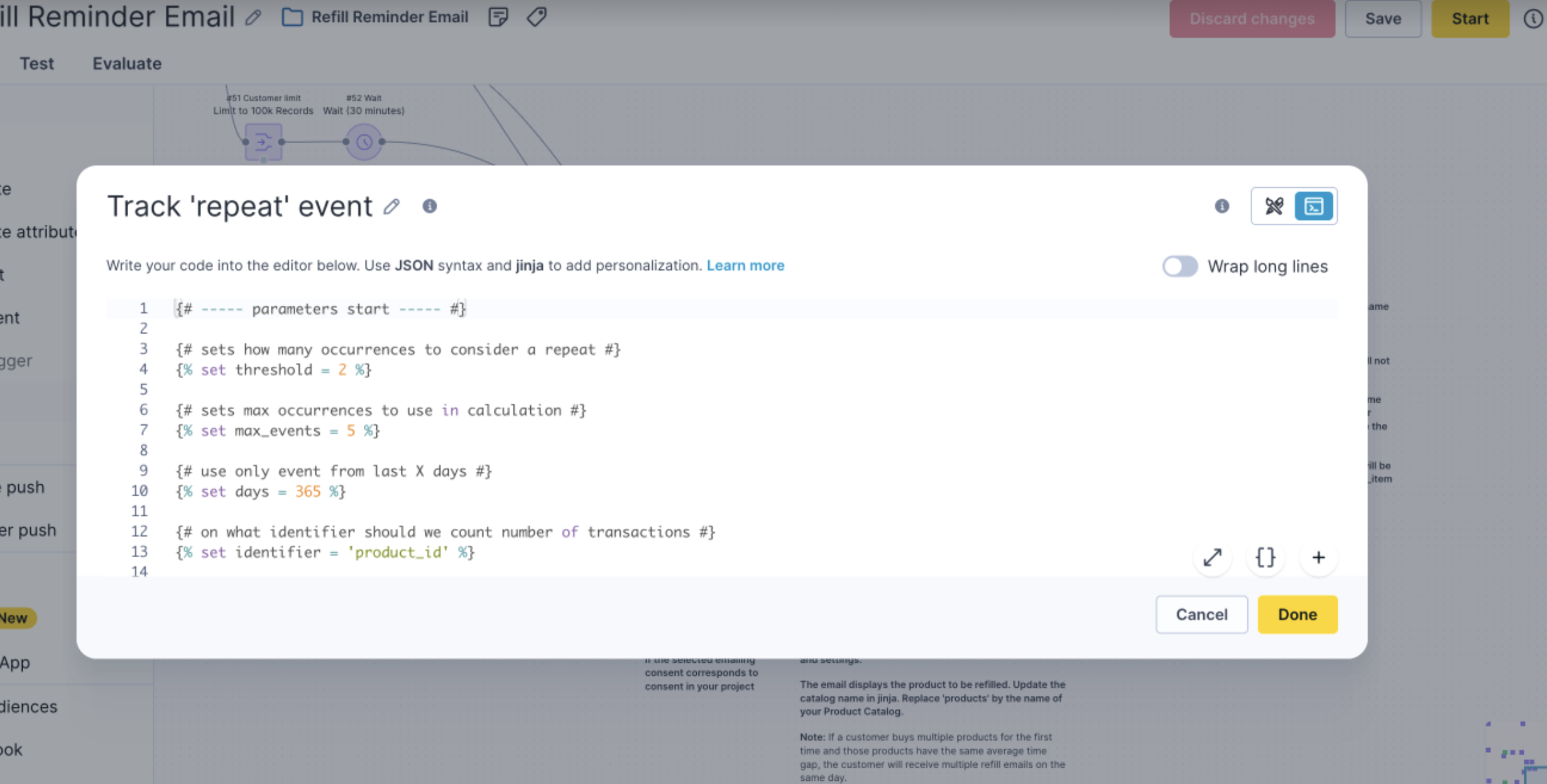Click code line 4 setting threshold

(273, 369)
